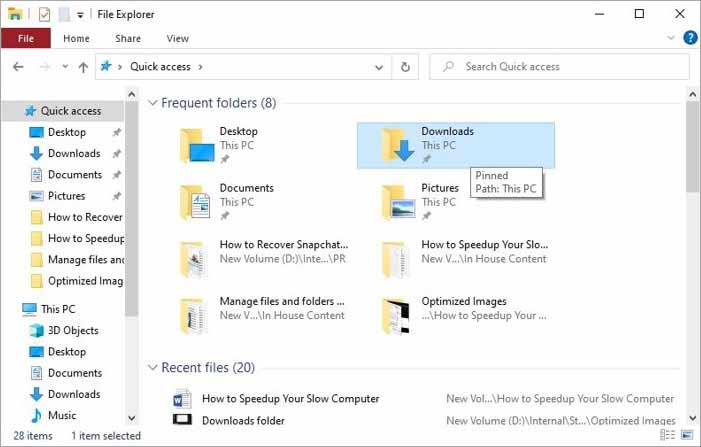Open the View ribbon tab

[x=177, y=38]
